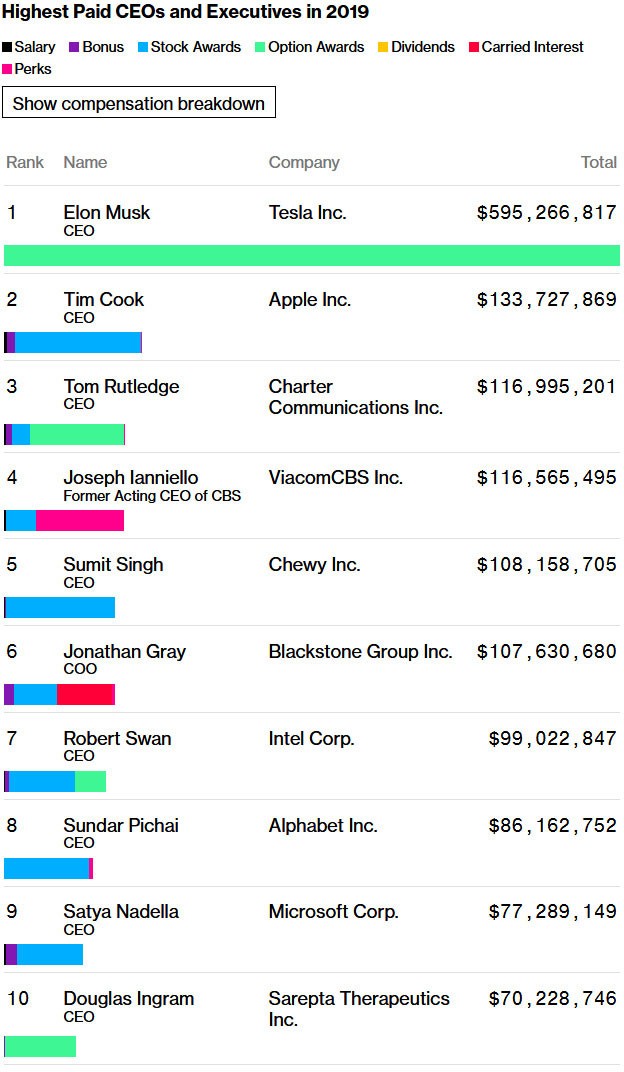Click the black Salary legend swatch

point(7,48)
